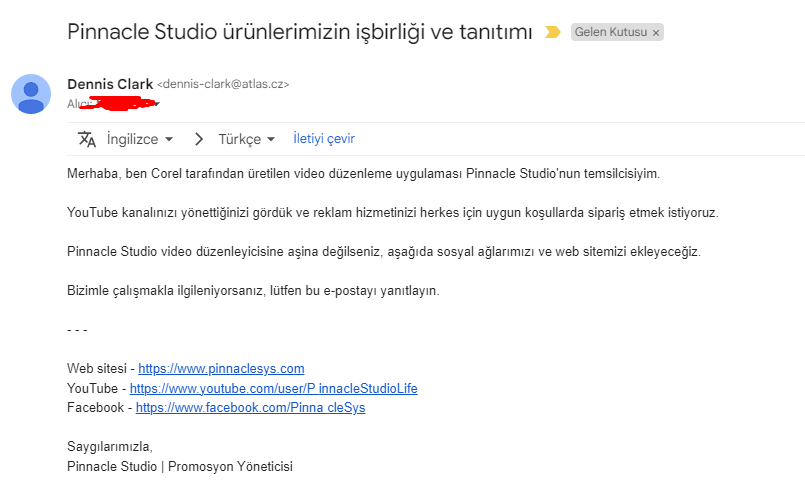Open the Türkçe target language dropdown
Viewport: 805px width, 492px height.
tap(247, 139)
